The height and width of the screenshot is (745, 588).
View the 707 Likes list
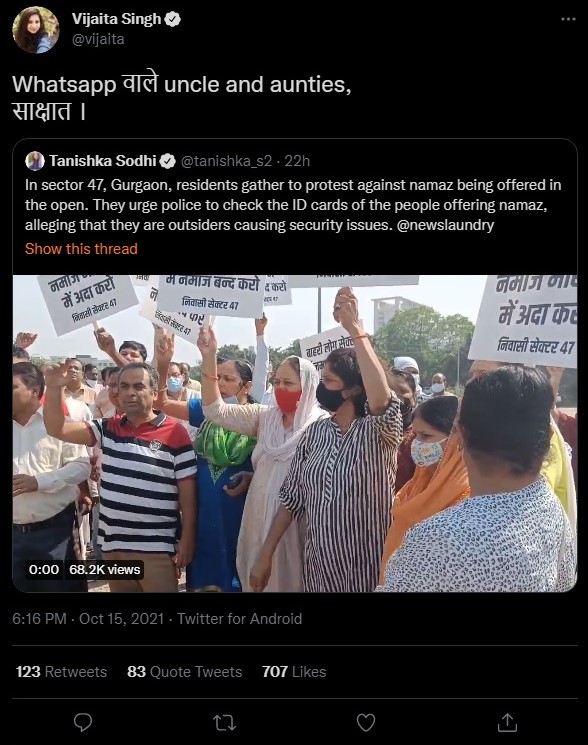(294, 671)
